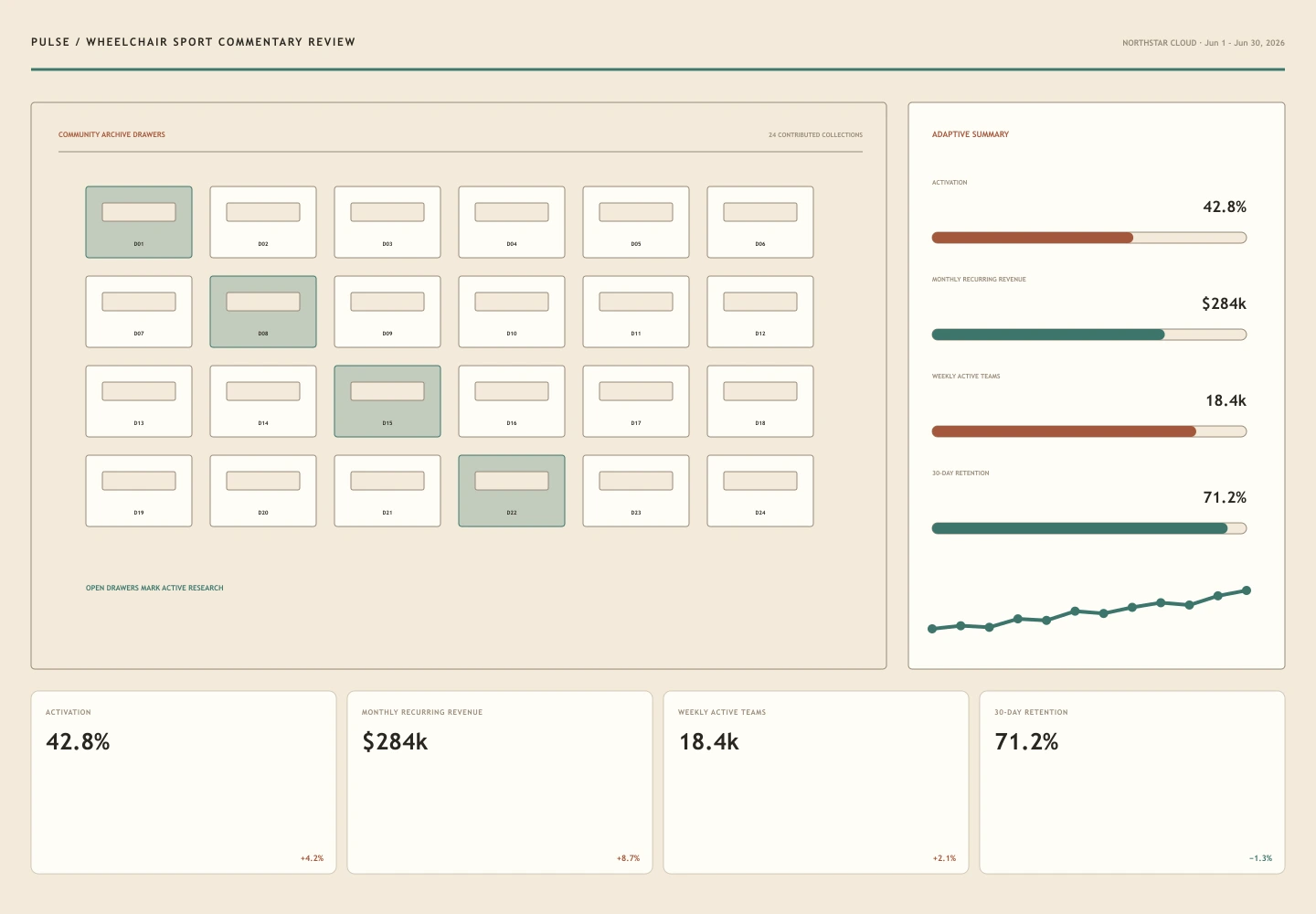1316x914 pixels.
Task: Select the Weekly Active Teams 18.4k card
Action: [816, 782]
